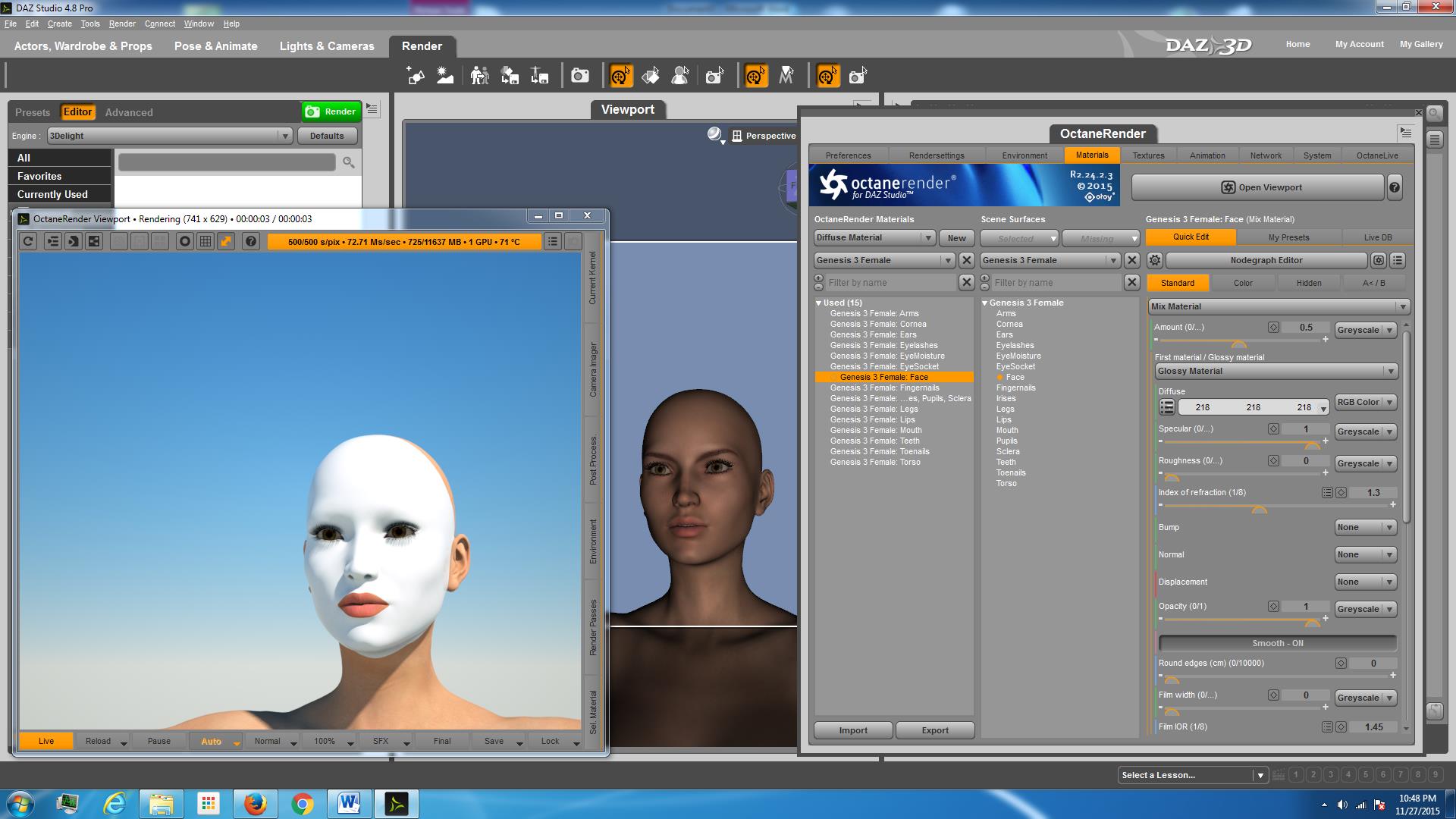
Task: Click the green Render button
Action: coord(331,111)
